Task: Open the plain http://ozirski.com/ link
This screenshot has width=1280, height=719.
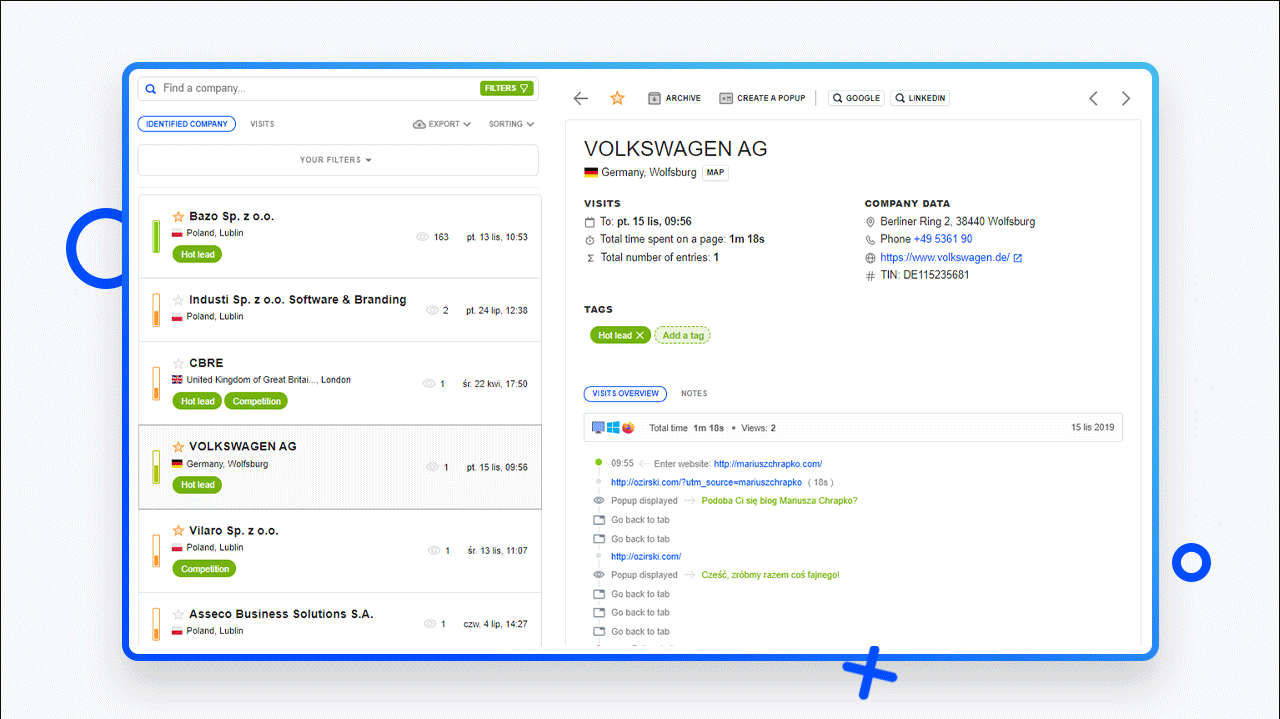Action: pos(646,556)
